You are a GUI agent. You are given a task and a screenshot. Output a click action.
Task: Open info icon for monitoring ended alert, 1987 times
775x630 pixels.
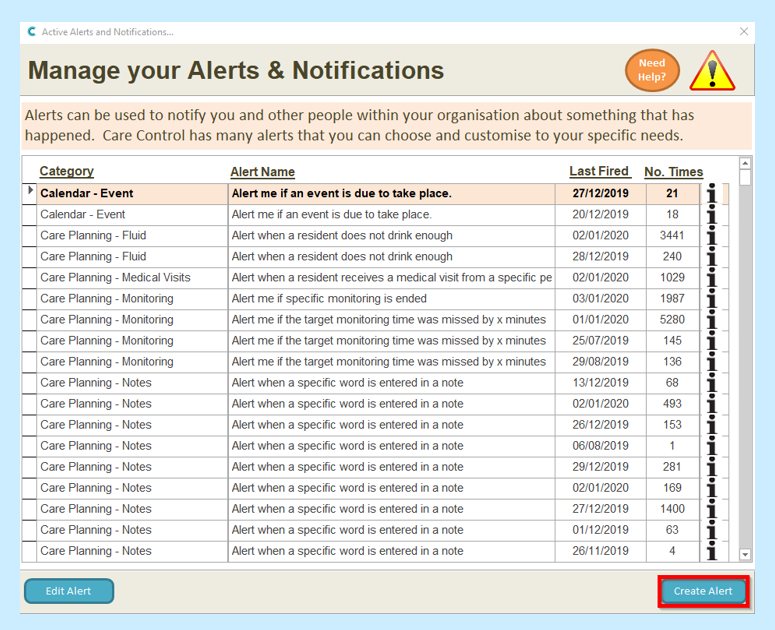tap(712, 299)
